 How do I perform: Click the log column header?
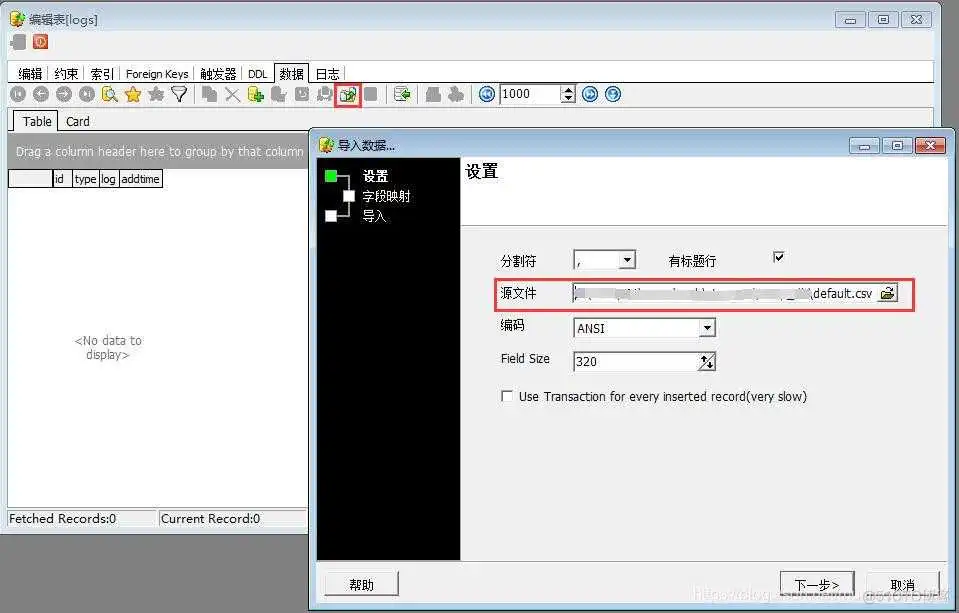[x=109, y=179]
